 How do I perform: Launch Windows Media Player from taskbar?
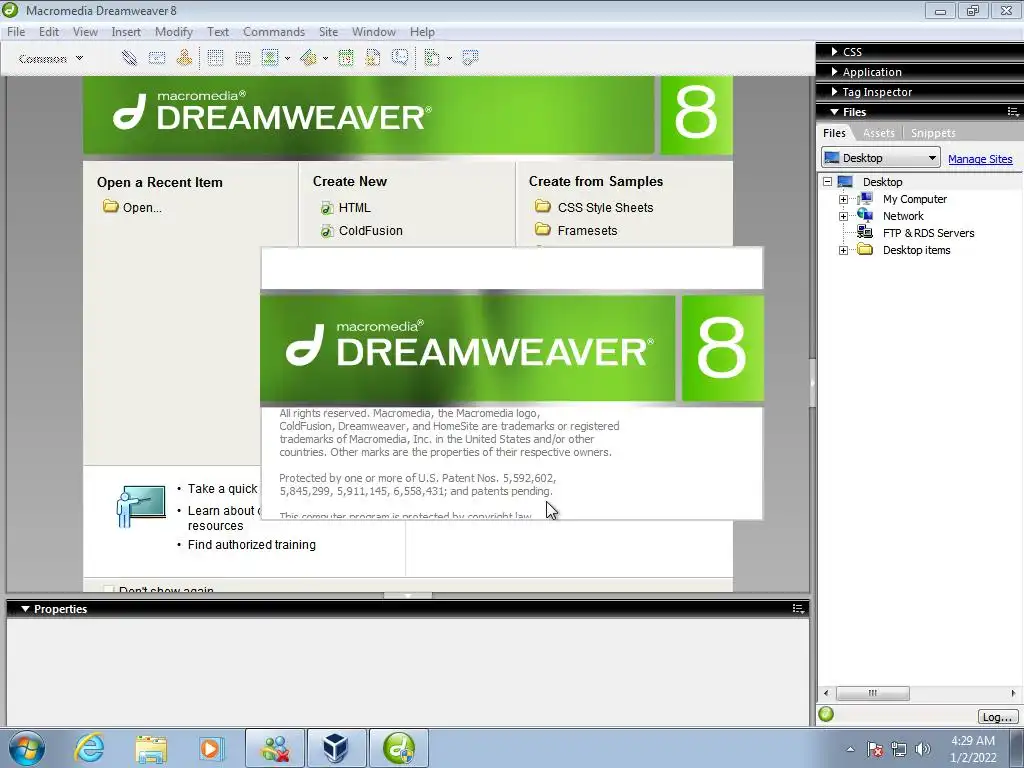212,748
